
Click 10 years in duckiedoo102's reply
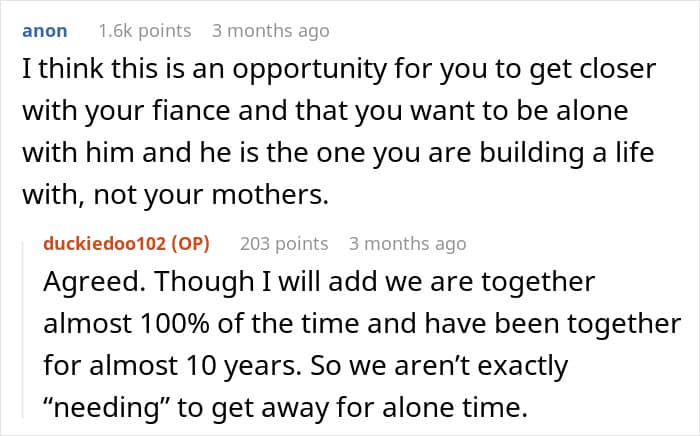tap(242, 366)
